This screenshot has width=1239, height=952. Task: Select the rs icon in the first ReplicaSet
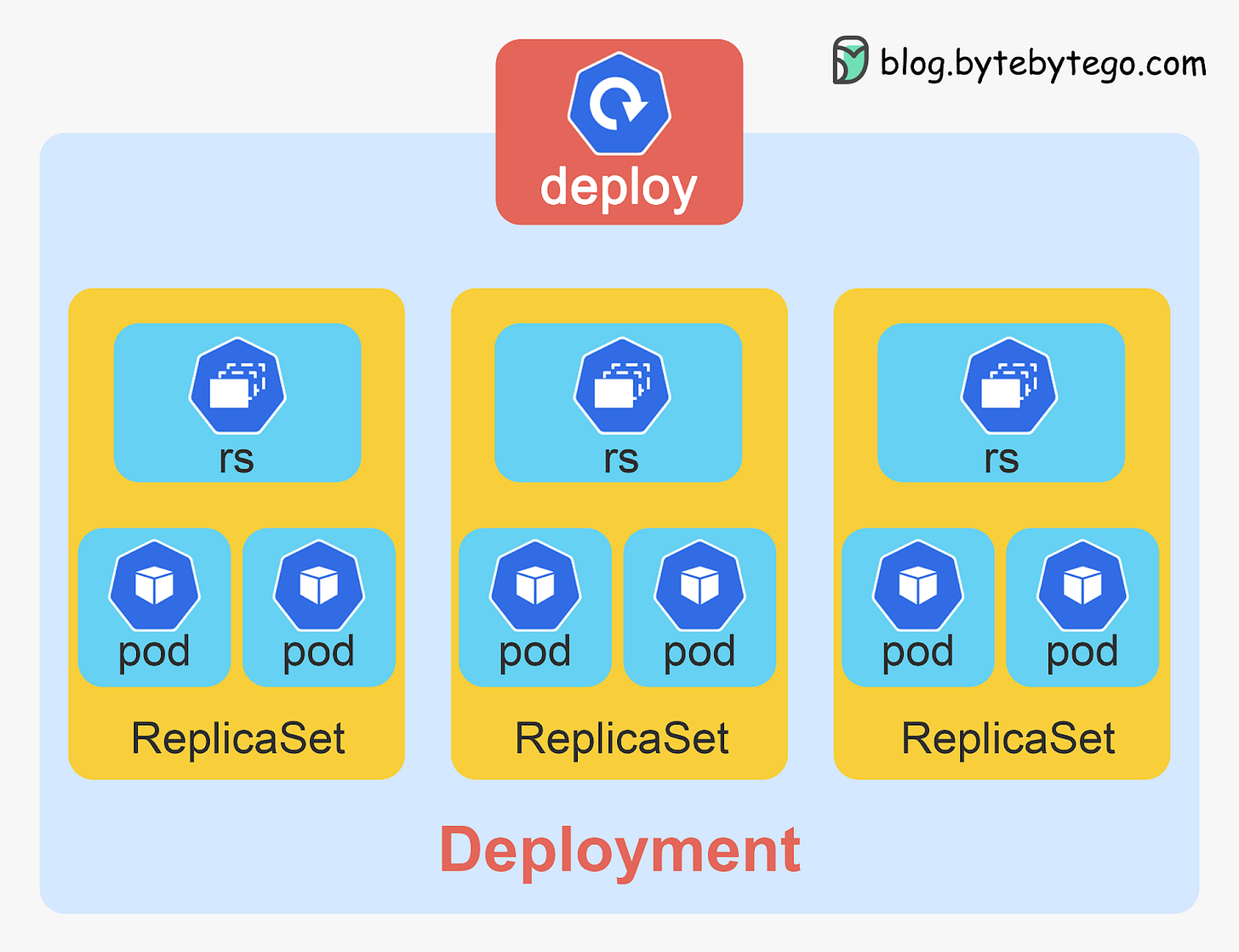click(237, 387)
